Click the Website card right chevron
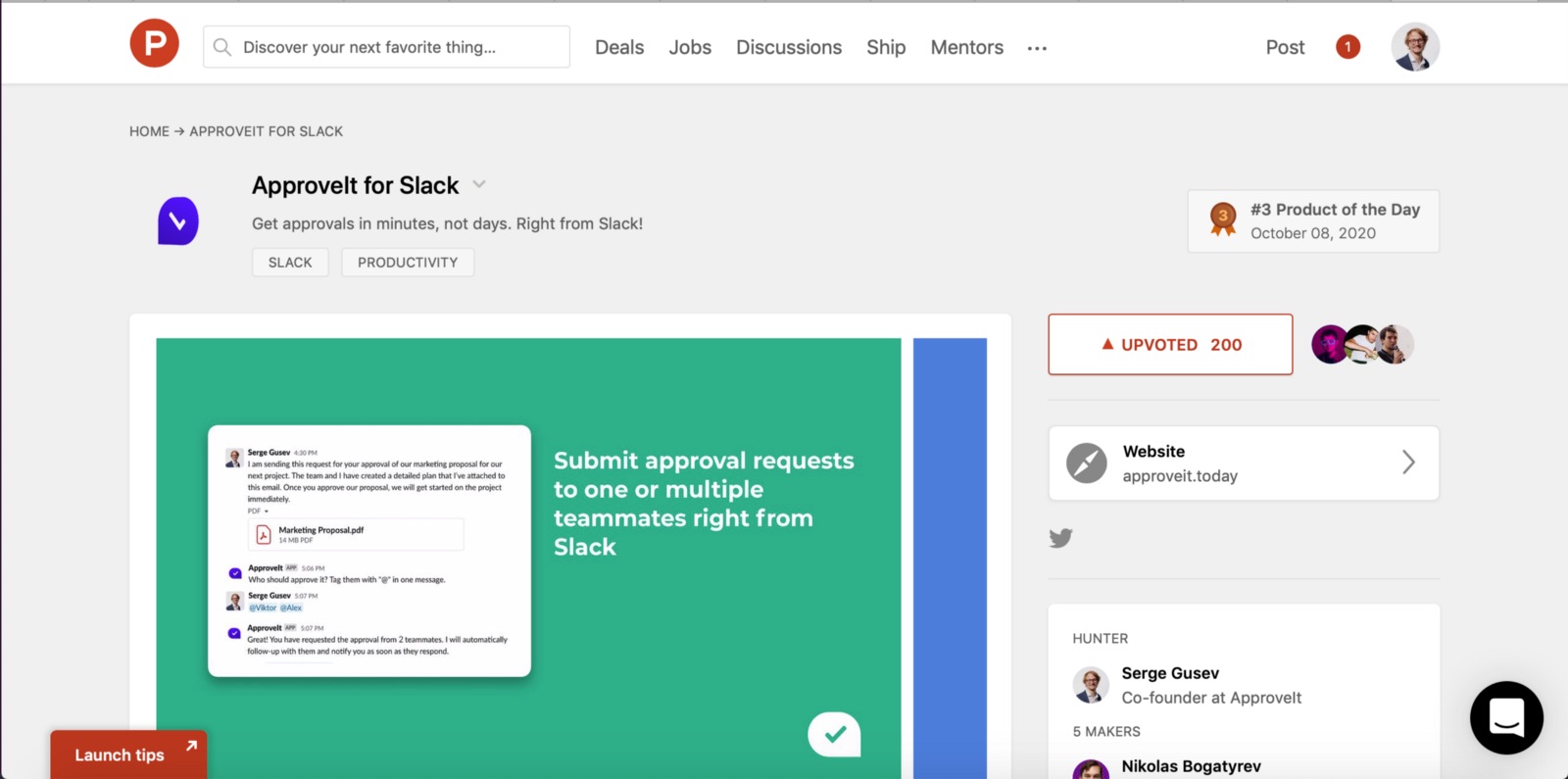Image resolution: width=1568 pixels, height=779 pixels. pyautogui.click(x=1408, y=463)
